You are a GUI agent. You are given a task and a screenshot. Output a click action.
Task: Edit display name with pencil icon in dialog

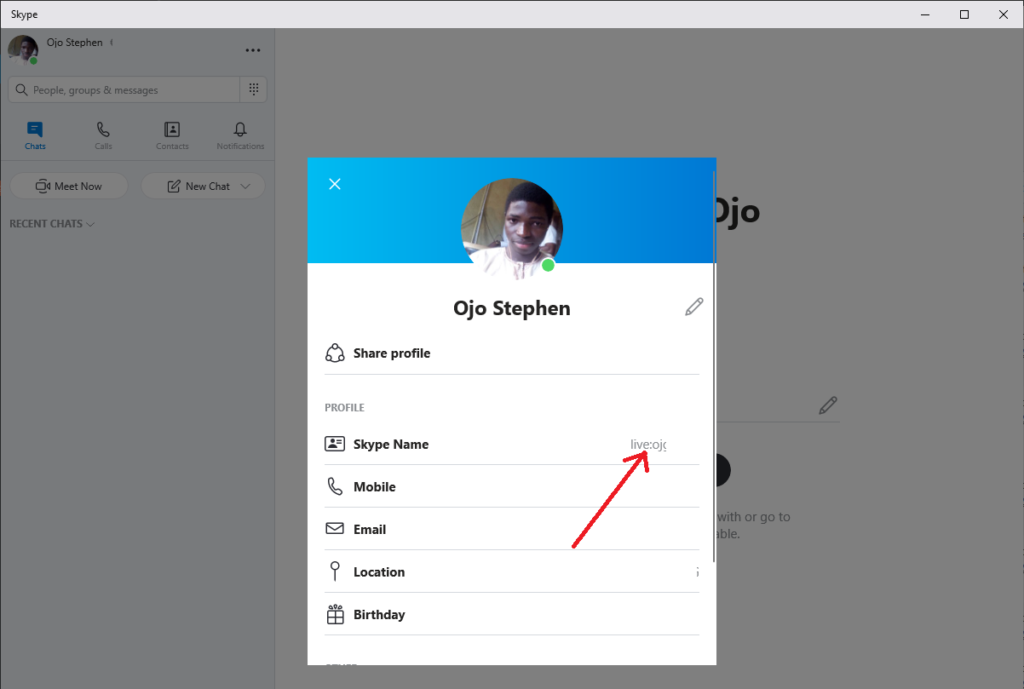pos(694,307)
